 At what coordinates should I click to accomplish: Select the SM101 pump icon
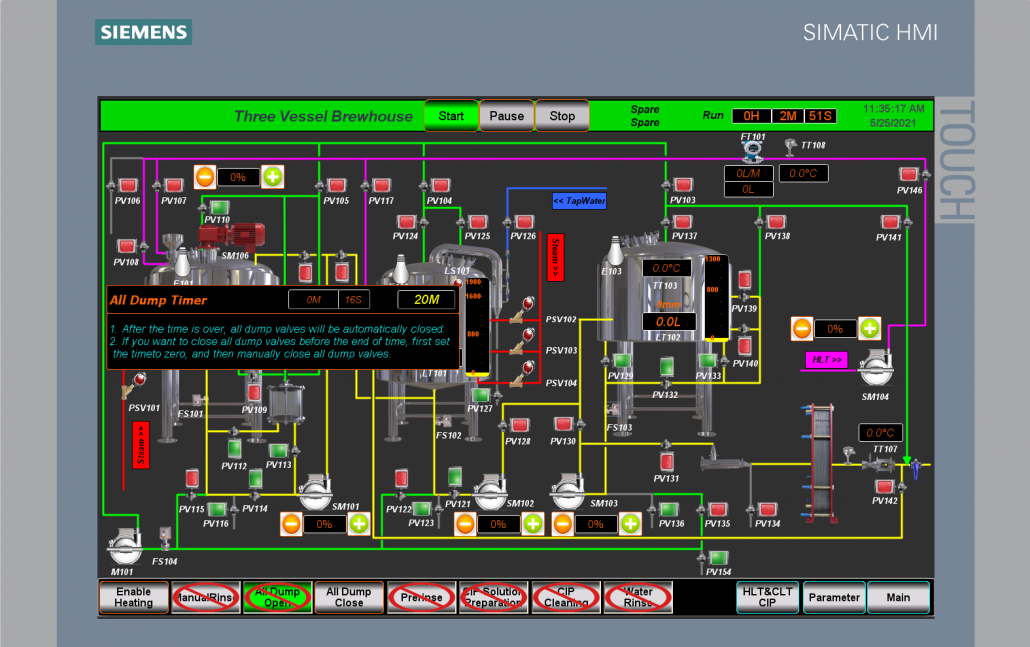click(316, 492)
